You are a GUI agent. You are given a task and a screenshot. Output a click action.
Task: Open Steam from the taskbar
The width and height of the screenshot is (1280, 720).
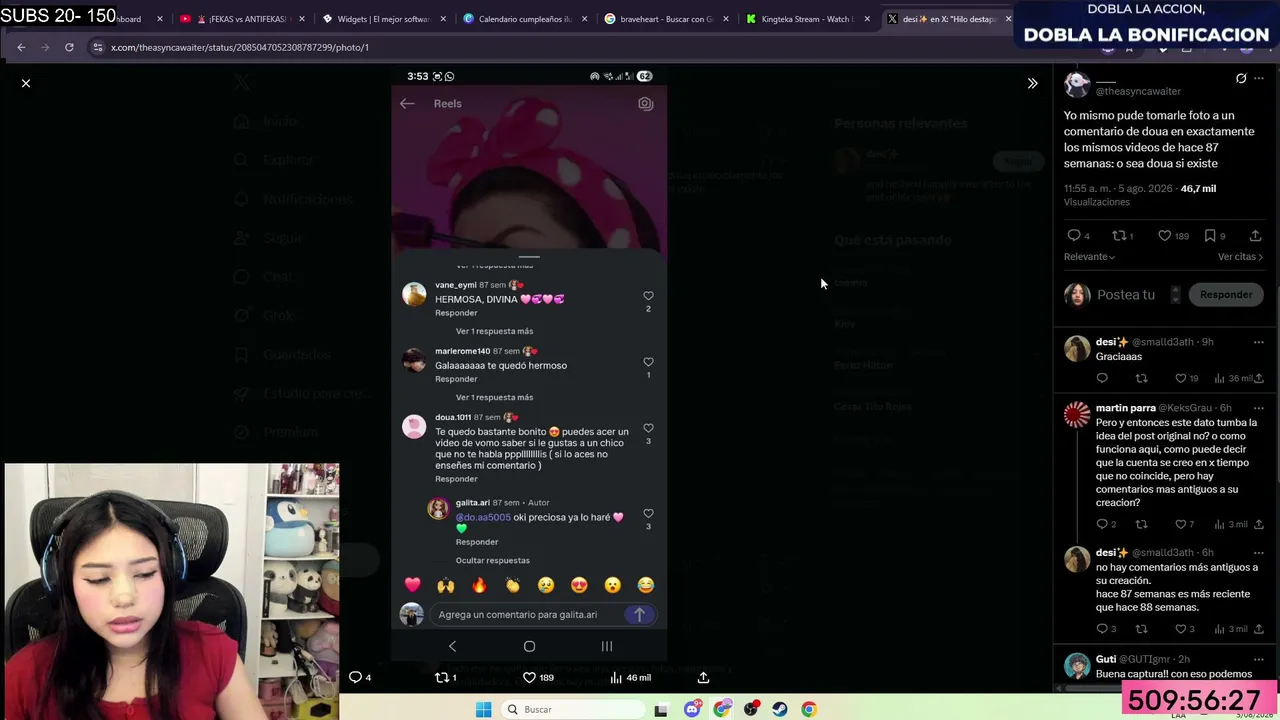(780, 709)
